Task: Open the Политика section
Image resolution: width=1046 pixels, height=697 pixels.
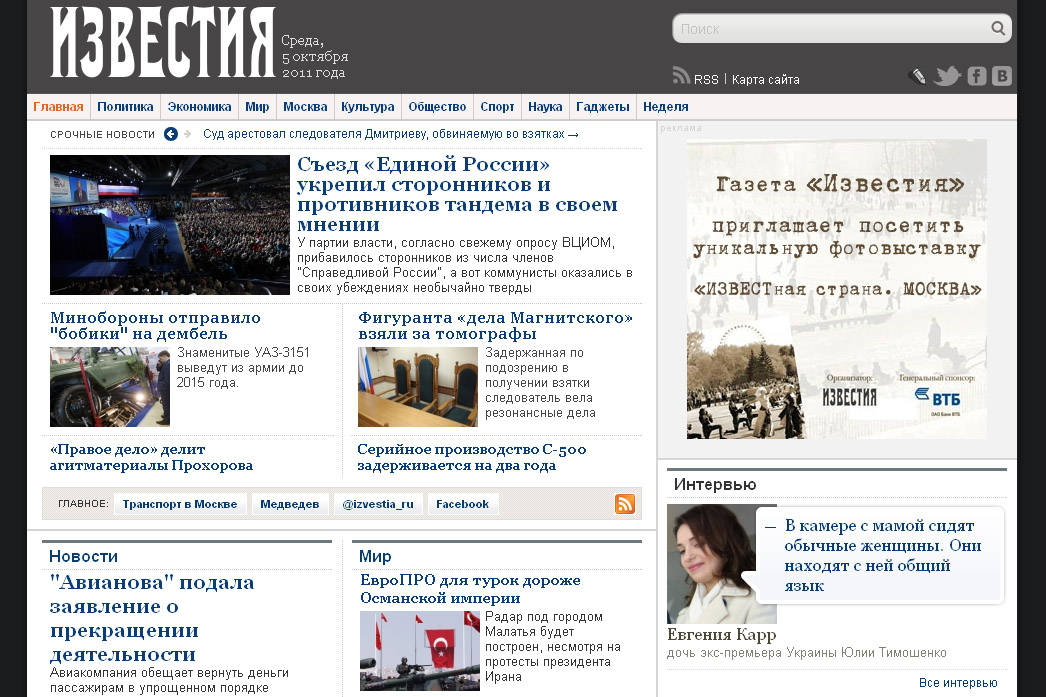Action: point(125,107)
